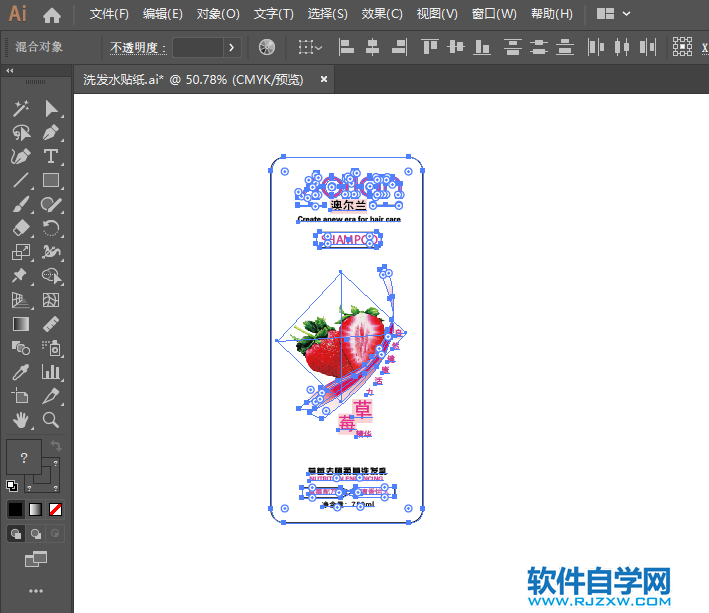Screen dimensions: 709x613
Task: Swap fill and stroke arrow icon
Action: click(56, 446)
